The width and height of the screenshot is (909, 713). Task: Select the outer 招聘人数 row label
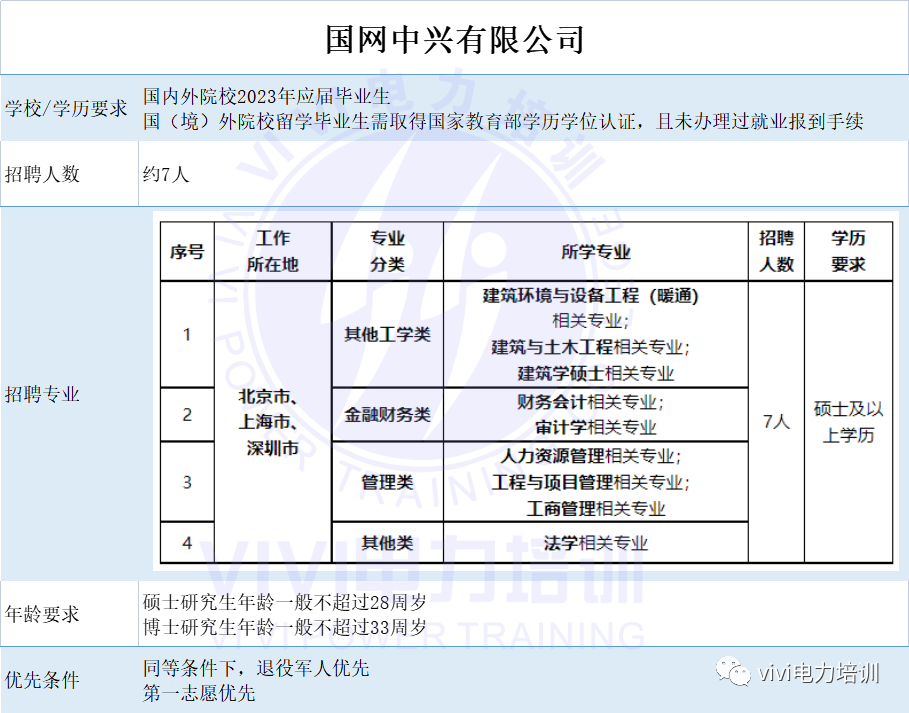click(x=42, y=174)
